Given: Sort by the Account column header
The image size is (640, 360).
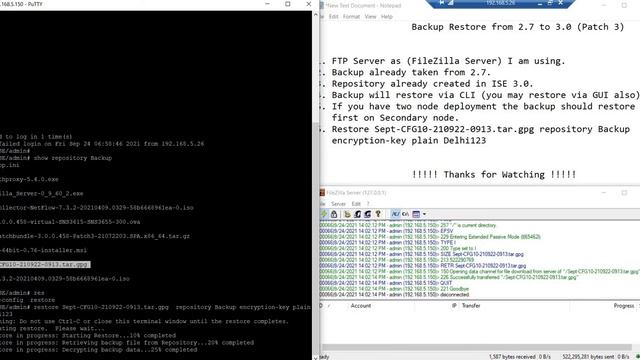Looking at the screenshot, I should click(x=361, y=306).
